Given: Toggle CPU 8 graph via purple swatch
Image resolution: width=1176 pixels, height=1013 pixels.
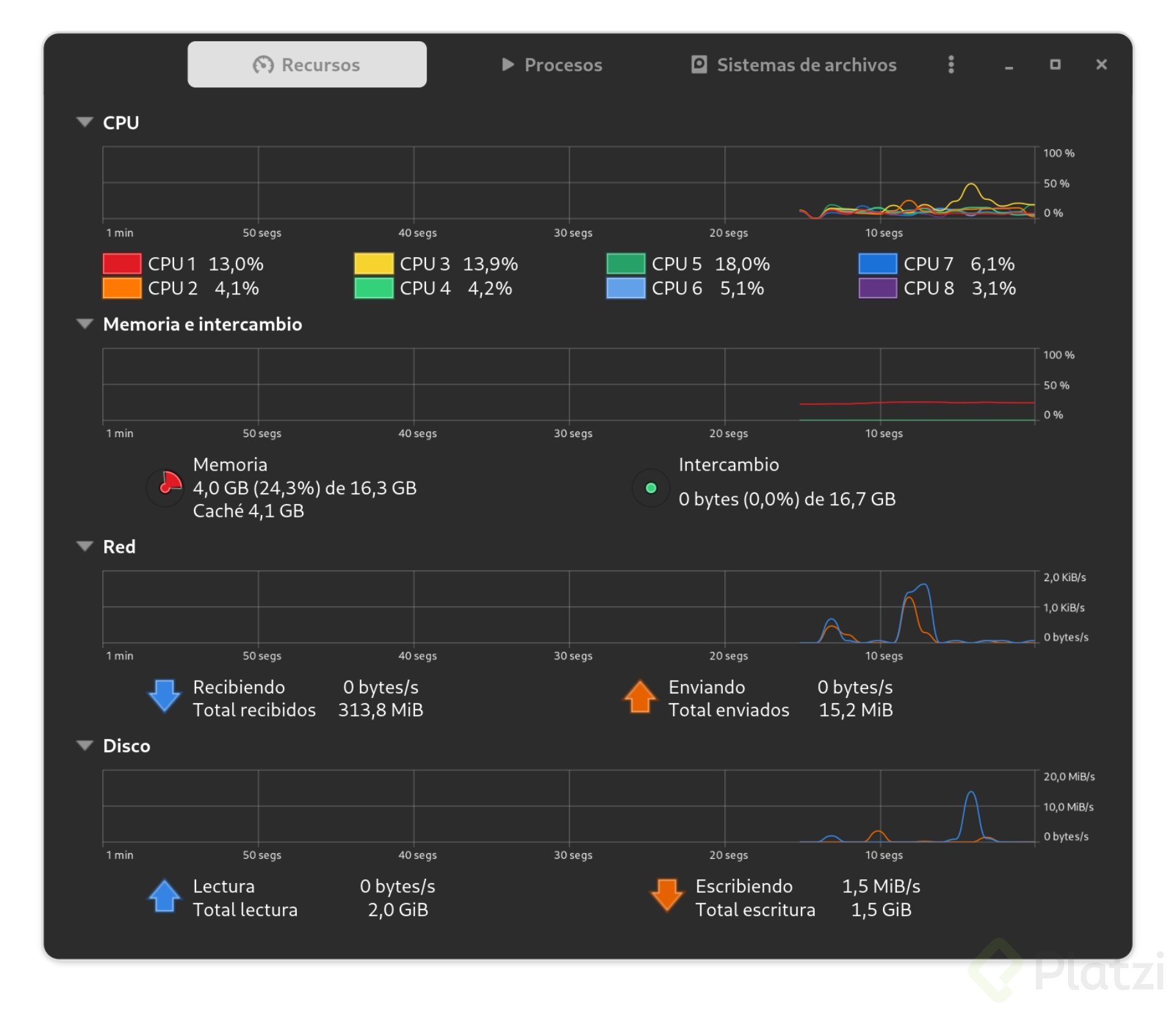Looking at the screenshot, I should (x=877, y=289).
